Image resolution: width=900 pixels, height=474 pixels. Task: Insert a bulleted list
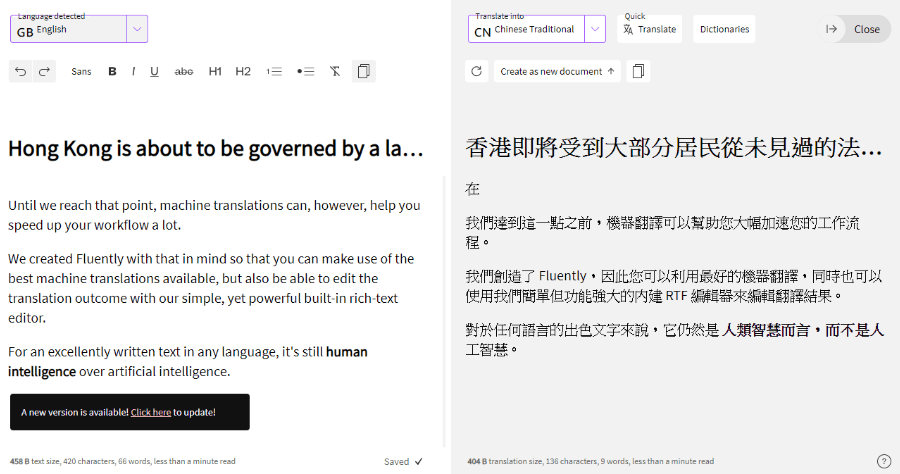point(305,71)
